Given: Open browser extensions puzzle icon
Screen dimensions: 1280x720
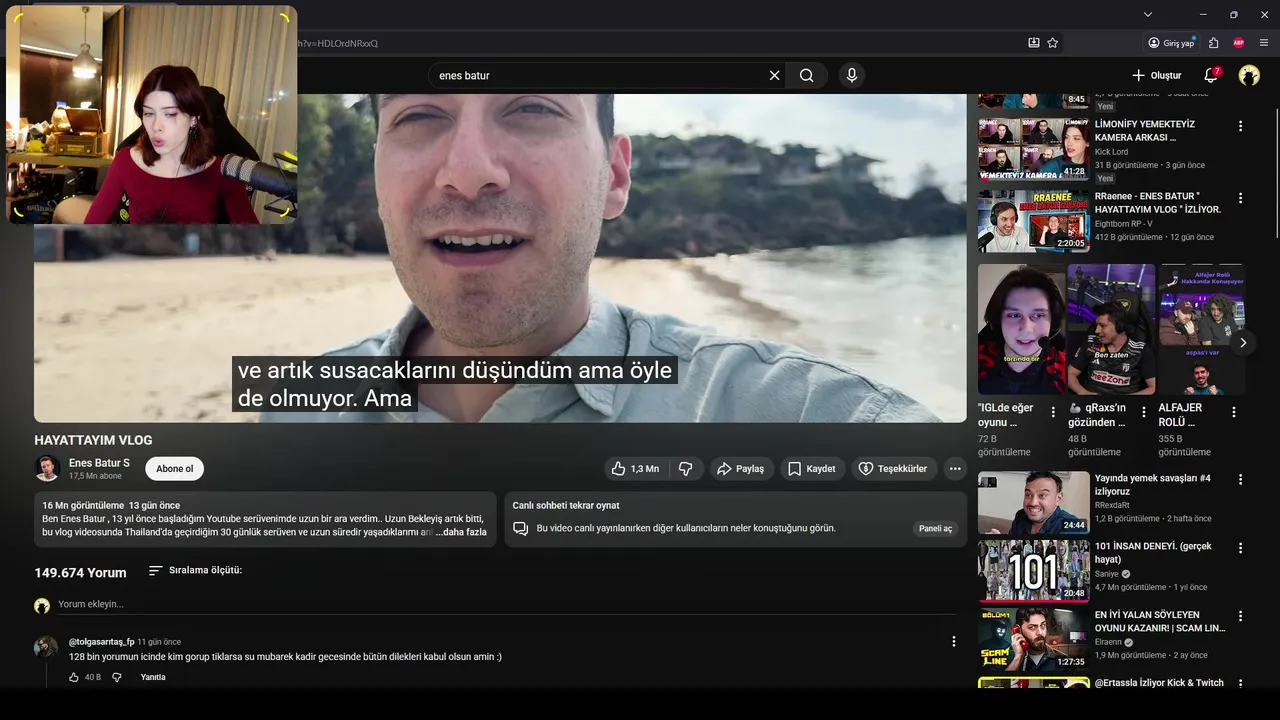Looking at the screenshot, I should coord(1213,43).
